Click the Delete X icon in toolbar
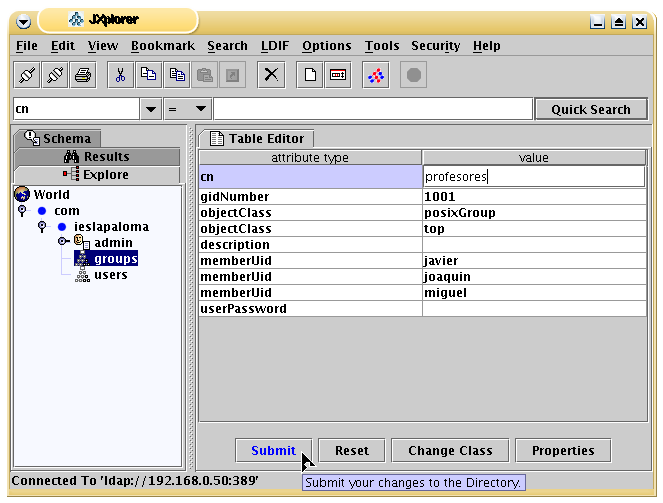Image resolution: width=663 pixels, height=503 pixels. pos(271,75)
